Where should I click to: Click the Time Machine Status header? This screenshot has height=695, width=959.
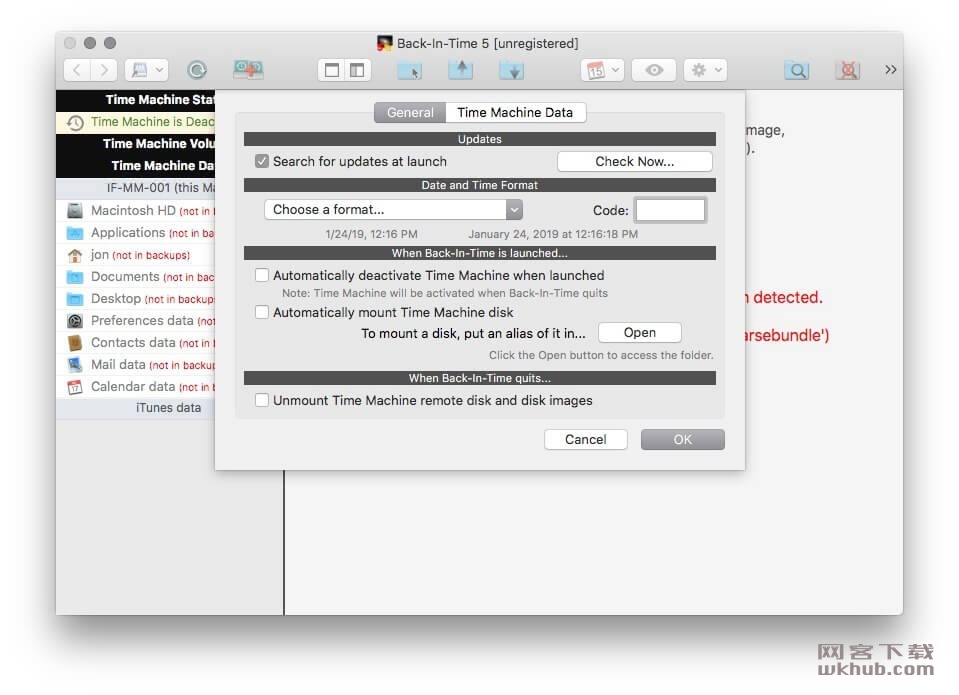point(136,100)
